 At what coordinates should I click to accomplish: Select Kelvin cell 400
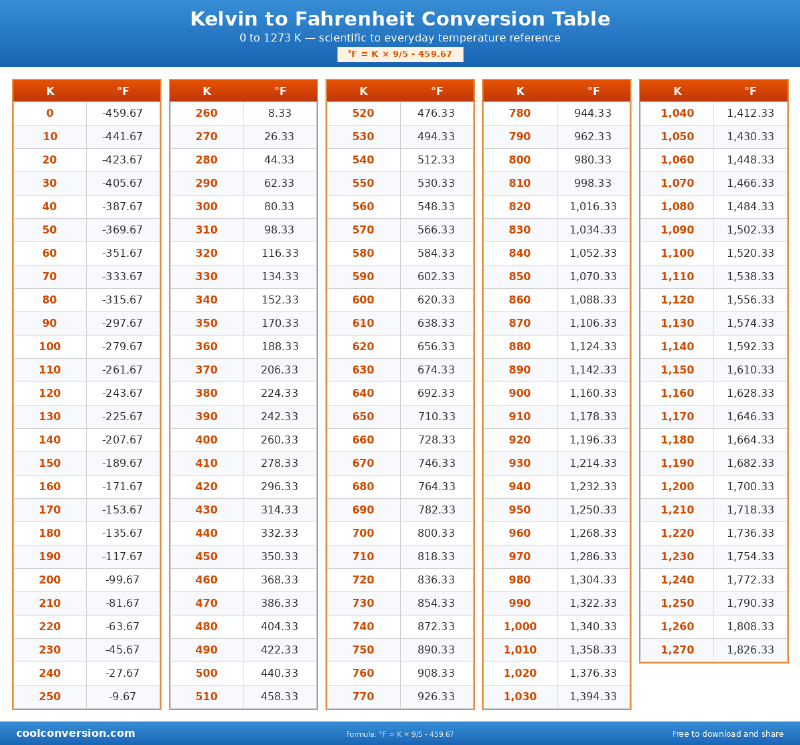click(207, 440)
